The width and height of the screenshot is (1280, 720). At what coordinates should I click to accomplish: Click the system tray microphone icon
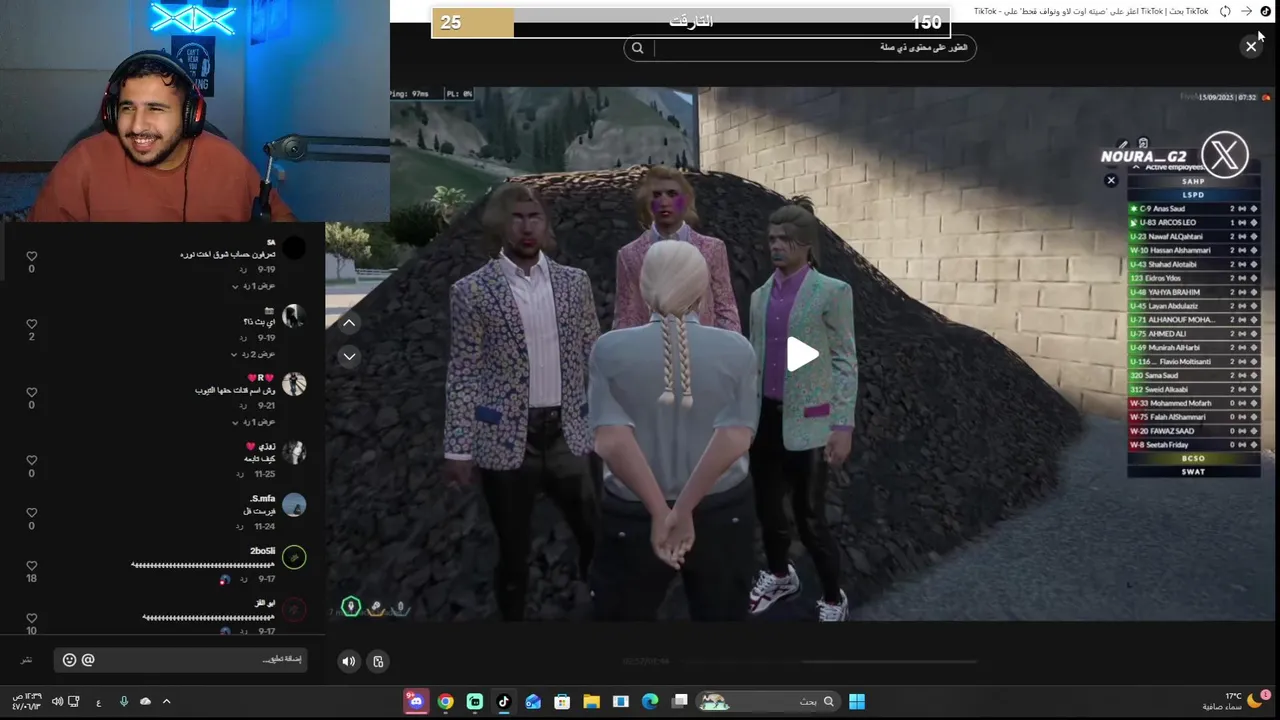coord(124,702)
